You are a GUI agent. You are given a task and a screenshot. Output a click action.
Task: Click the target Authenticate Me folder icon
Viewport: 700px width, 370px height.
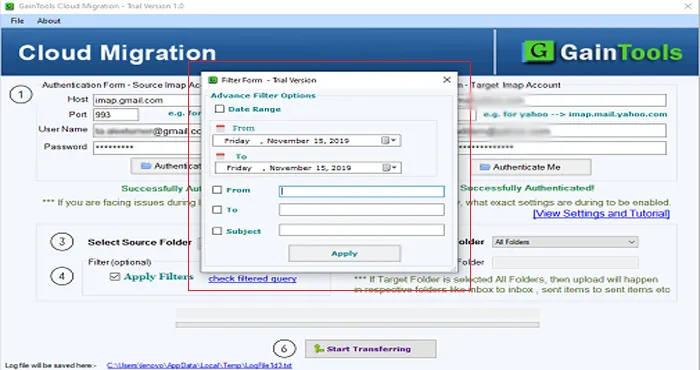(x=485, y=167)
